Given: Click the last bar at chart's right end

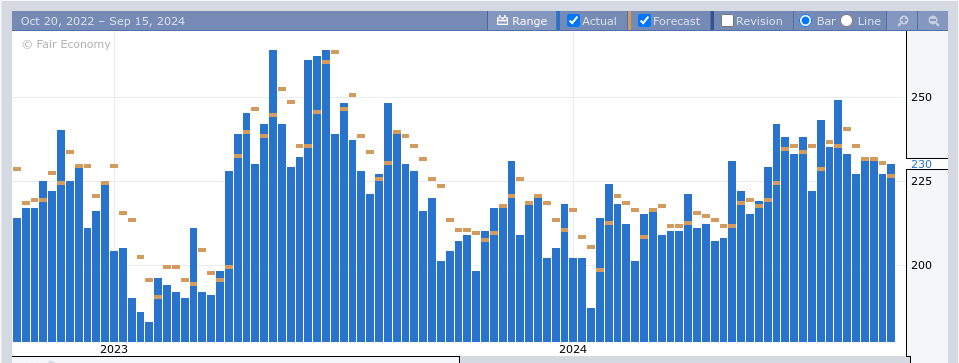Looking at the screenshot, I should point(891,253).
